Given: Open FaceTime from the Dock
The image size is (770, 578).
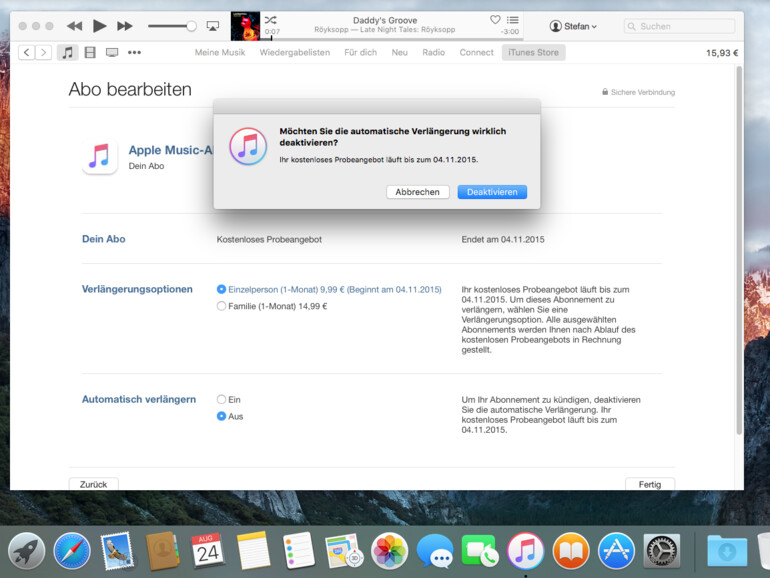Looking at the screenshot, I should pyautogui.click(x=480, y=550).
